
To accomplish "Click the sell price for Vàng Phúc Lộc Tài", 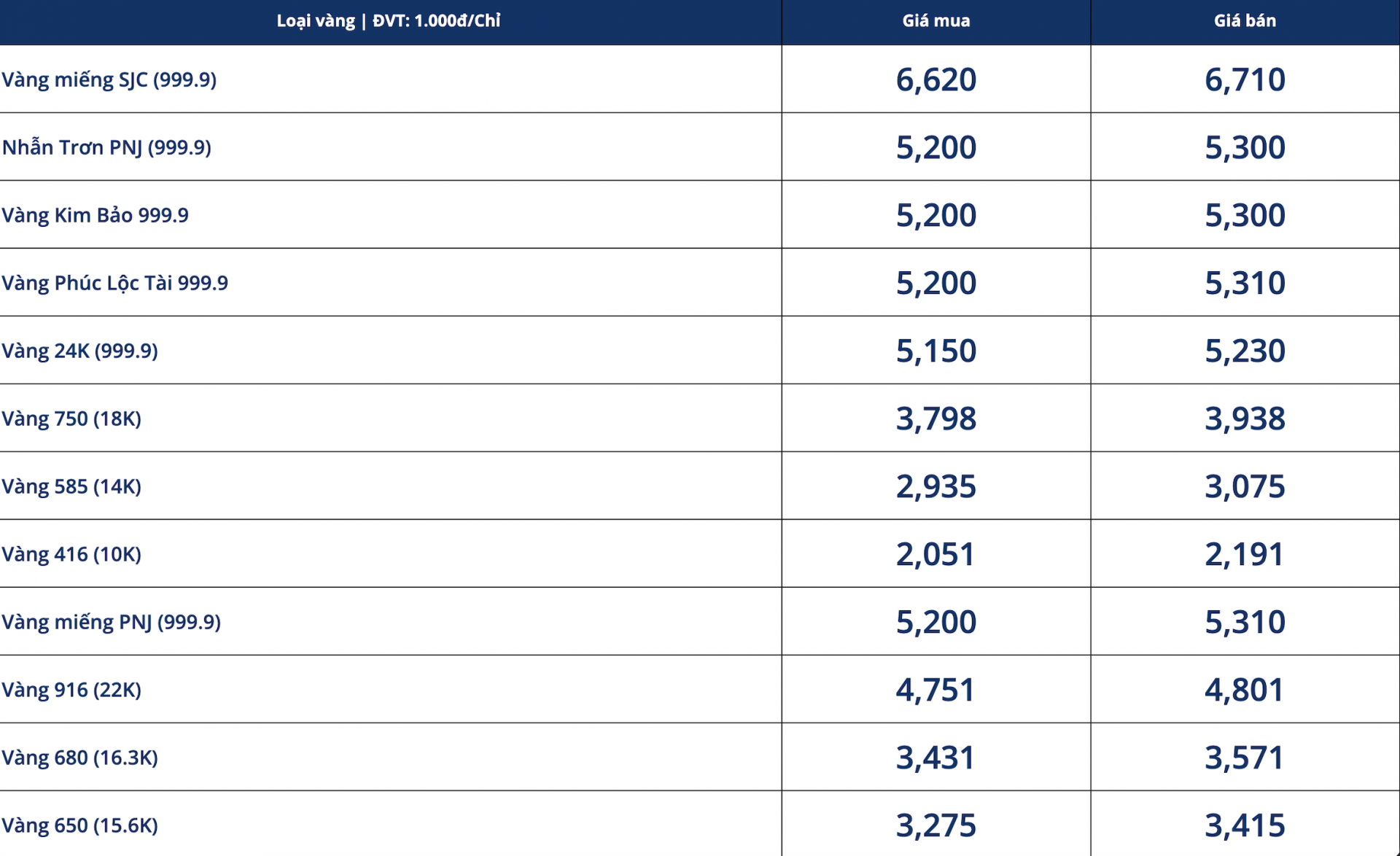I will click(1245, 283).
